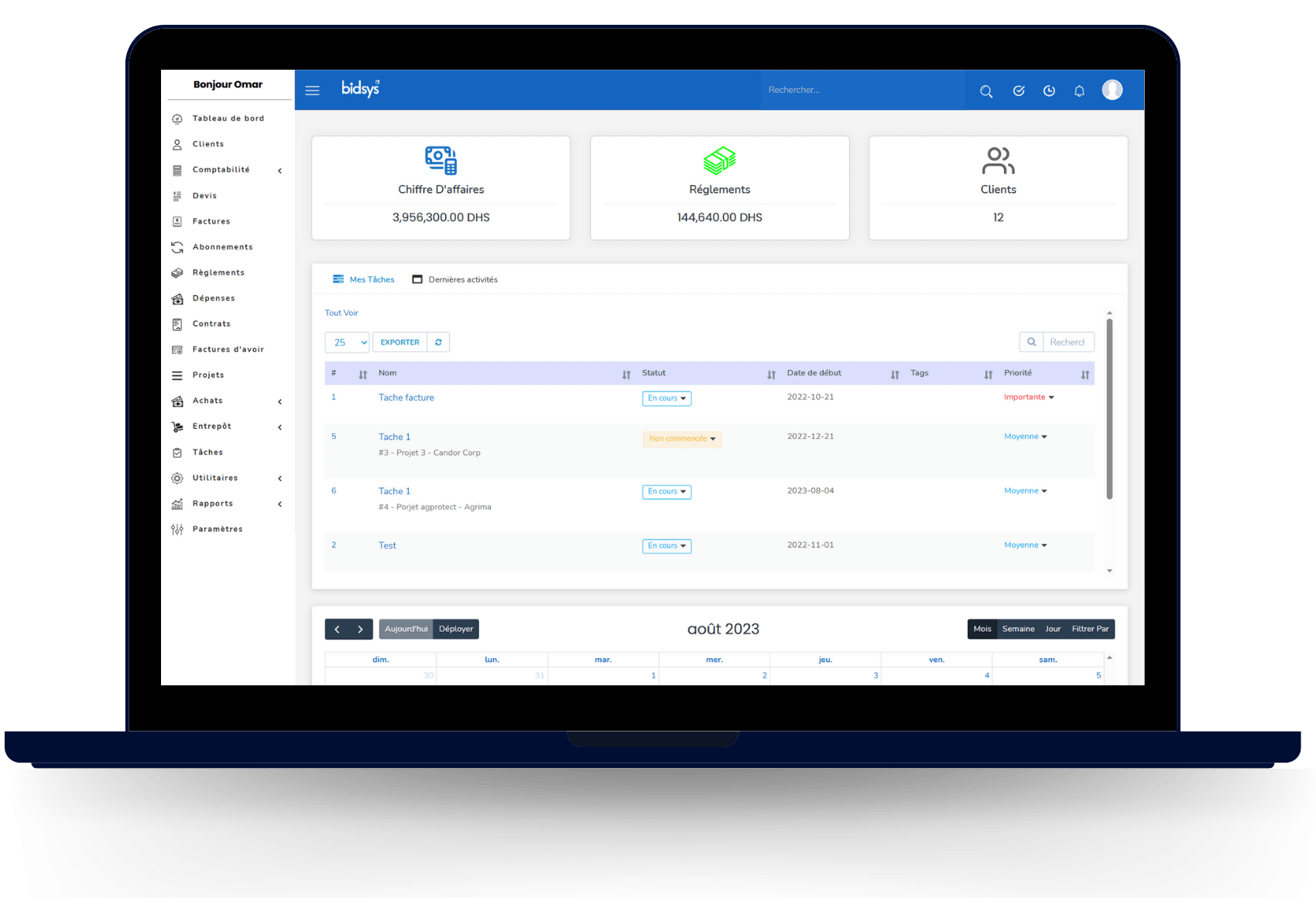Click the Chiffre D'affaires money icon
The width and height of the screenshot is (1316, 898).
(441, 160)
